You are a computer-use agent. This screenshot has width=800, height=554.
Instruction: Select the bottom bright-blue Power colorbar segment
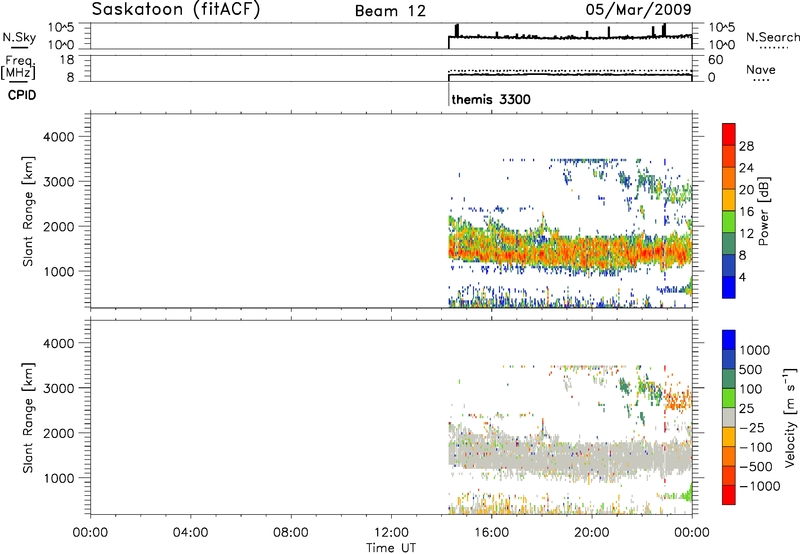click(729, 287)
